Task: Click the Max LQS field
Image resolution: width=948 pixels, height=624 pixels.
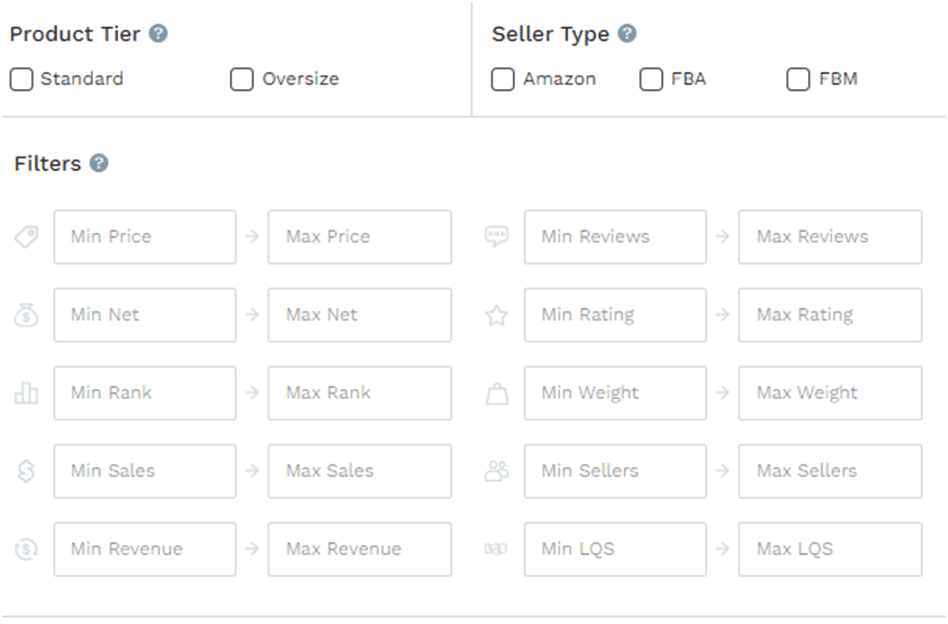Action: 830,549
